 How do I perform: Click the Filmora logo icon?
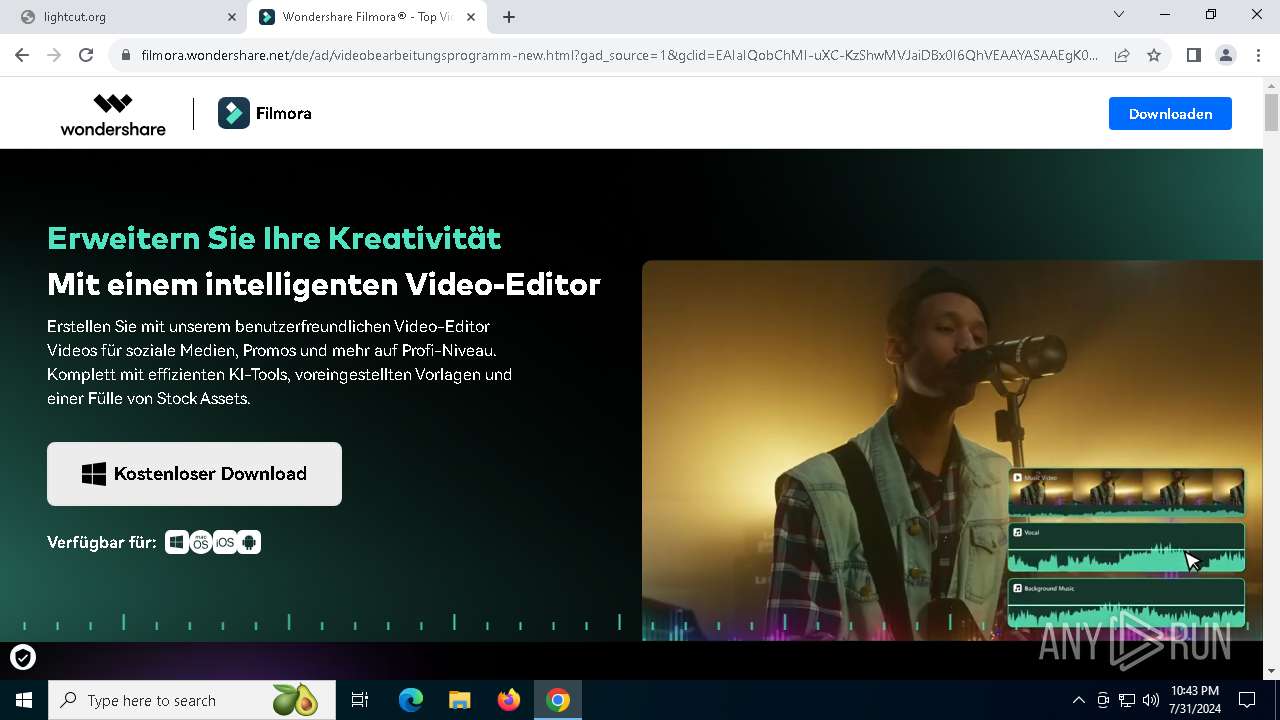click(x=234, y=113)
